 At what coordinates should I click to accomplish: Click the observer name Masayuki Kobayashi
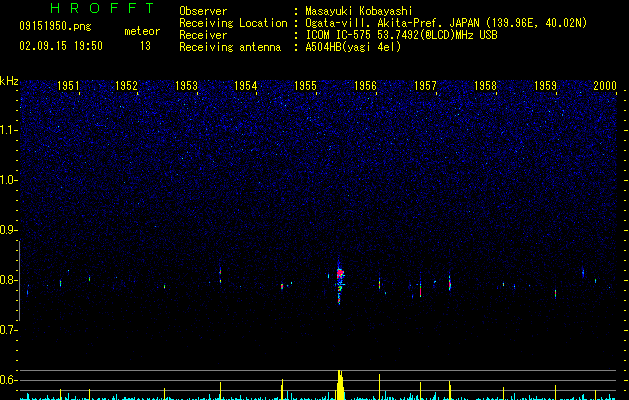[x=359, y=11]
